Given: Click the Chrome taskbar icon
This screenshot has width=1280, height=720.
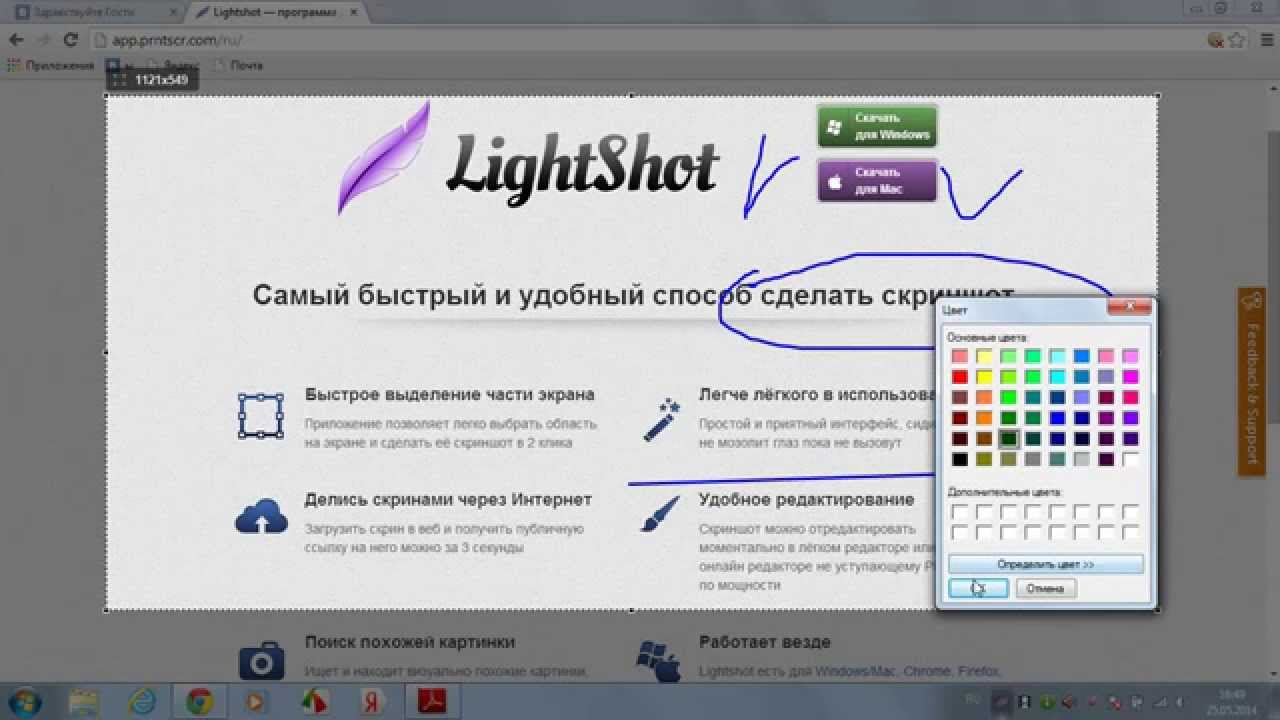Looking at the screenshot, I should tap(200, 701).
